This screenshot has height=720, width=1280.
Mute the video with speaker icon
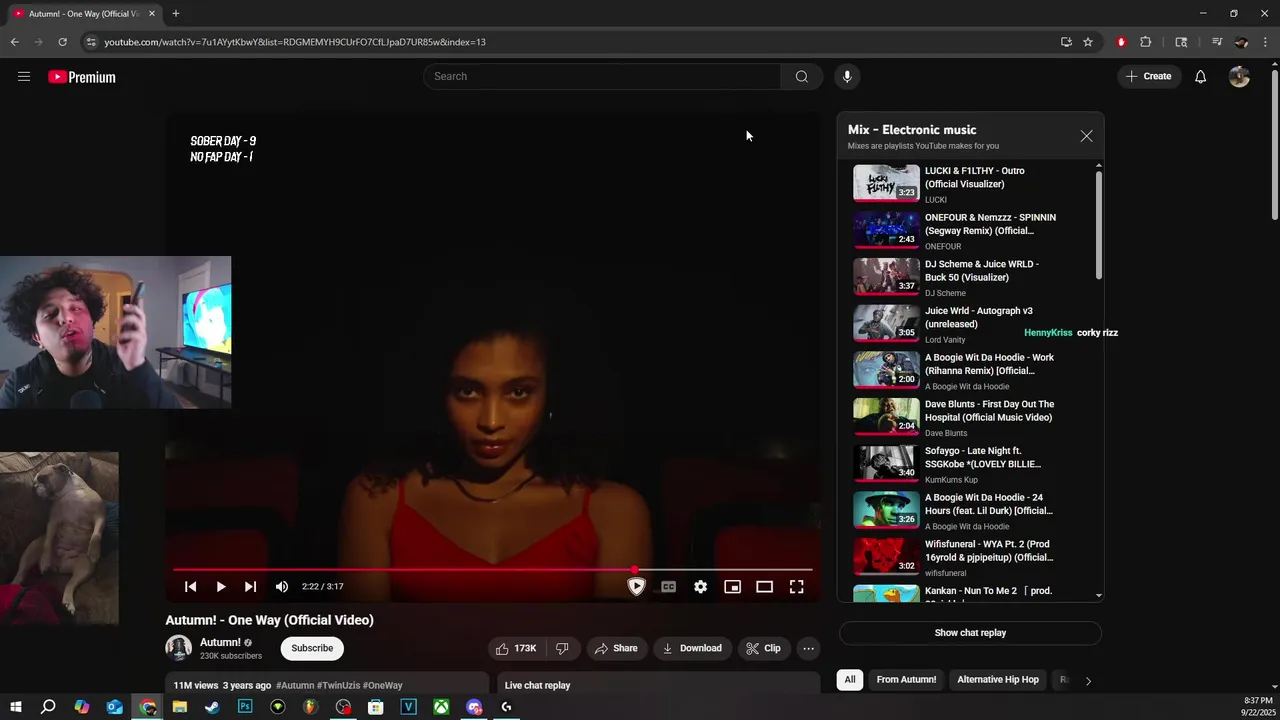click(282, 587)
